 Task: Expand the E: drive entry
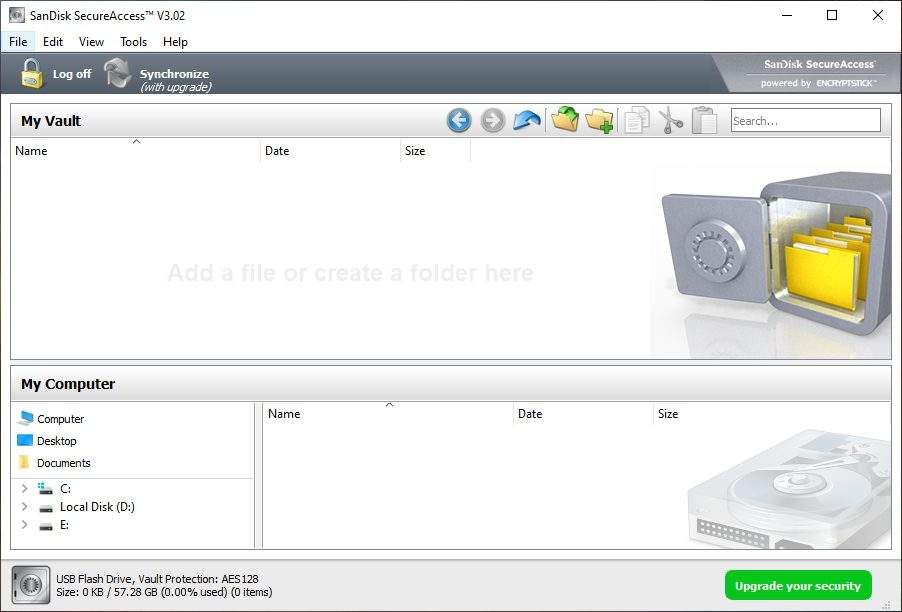pos(24,526)
